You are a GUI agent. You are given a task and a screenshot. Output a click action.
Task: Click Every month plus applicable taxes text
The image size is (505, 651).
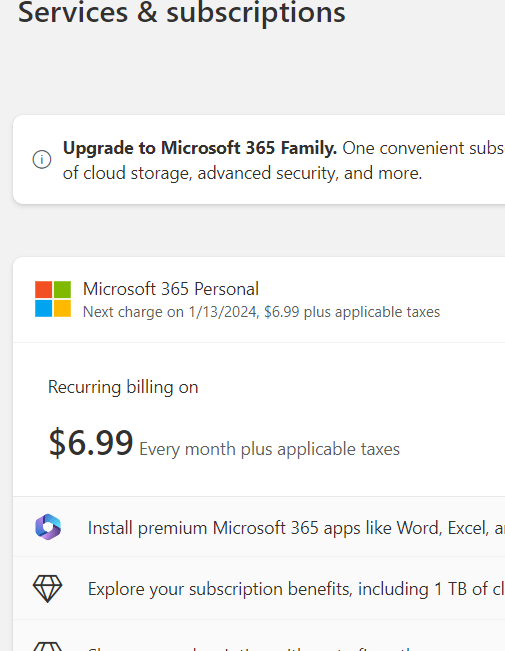pyautogui.click(x=270, y=449)
